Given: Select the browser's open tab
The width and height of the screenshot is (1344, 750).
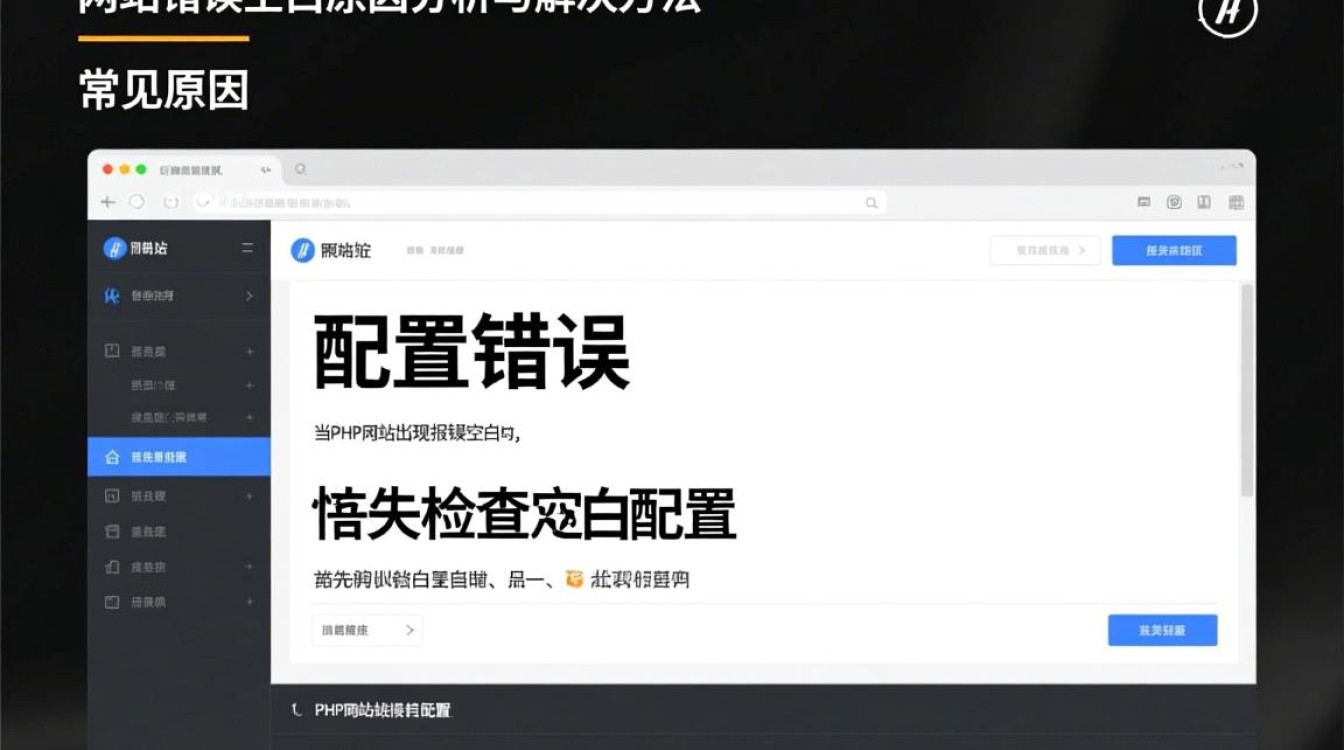Looking at the screenshot, I should click(x=190, y=170).
